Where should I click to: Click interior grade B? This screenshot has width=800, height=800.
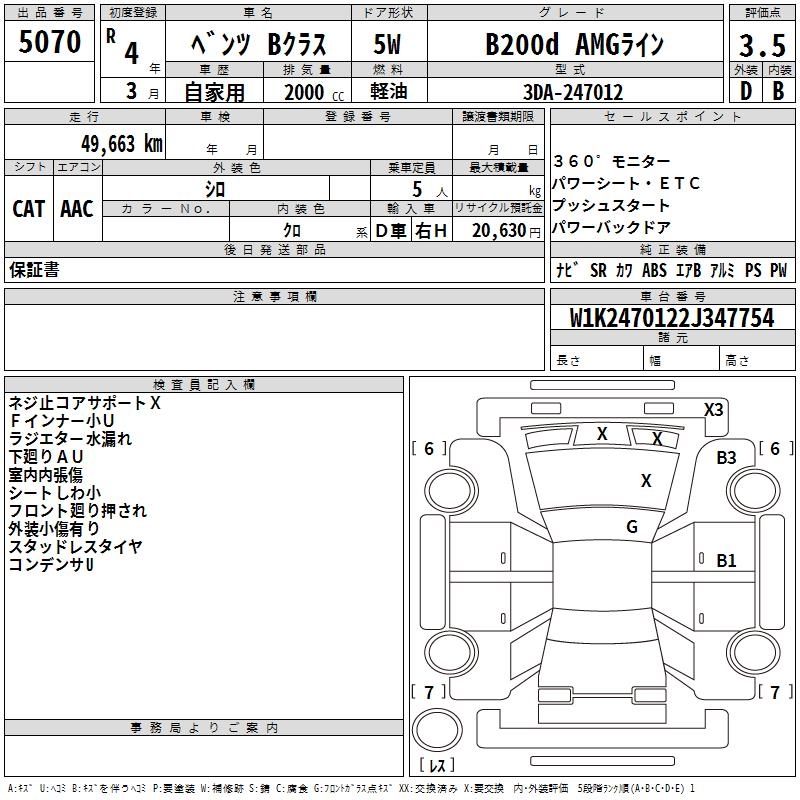tap(778, 91)
